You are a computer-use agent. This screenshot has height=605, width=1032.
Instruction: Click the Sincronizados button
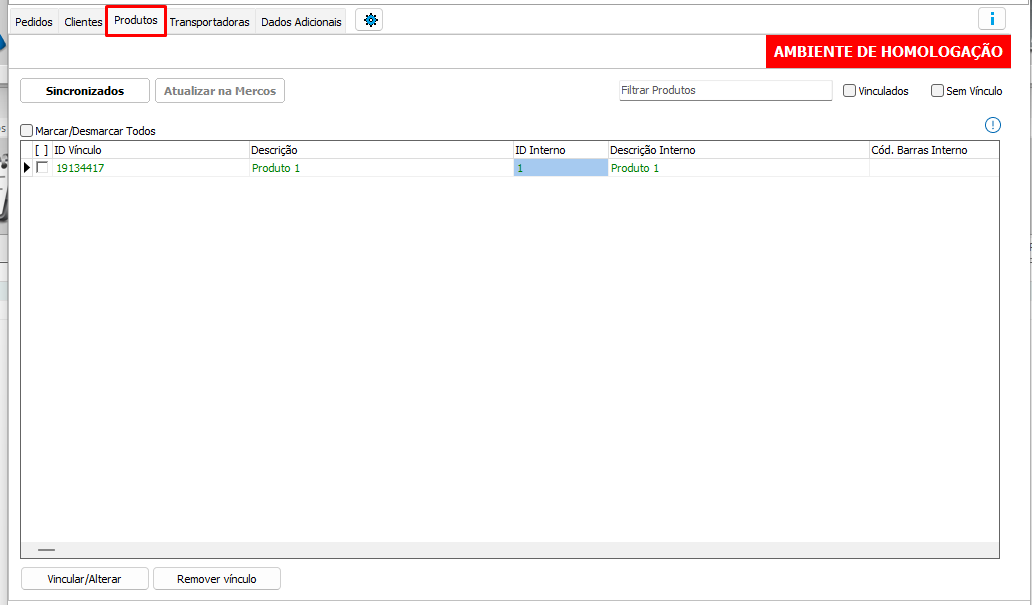point(85,91)
